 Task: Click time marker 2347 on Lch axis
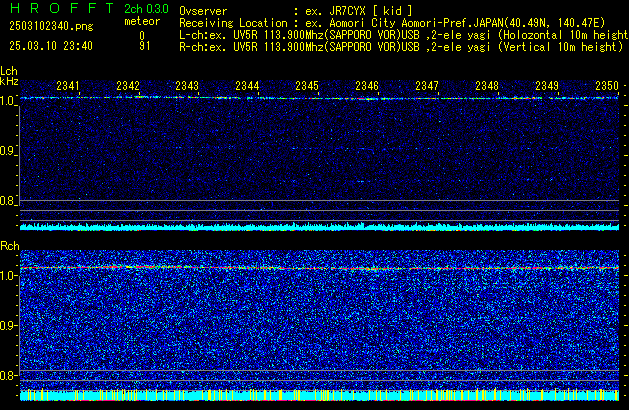point(427,86)
